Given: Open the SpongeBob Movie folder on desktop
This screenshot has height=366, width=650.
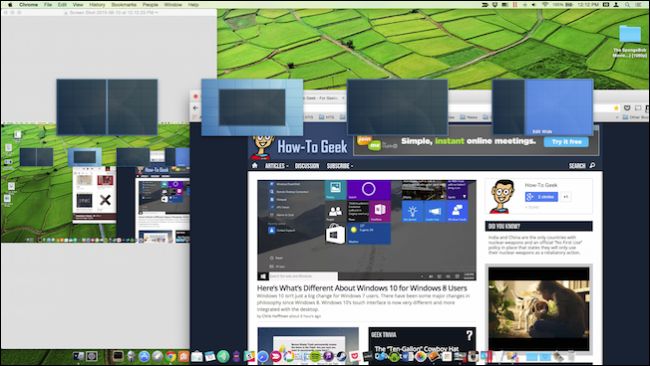Looking at the screenshot, I should coord(630,41).
